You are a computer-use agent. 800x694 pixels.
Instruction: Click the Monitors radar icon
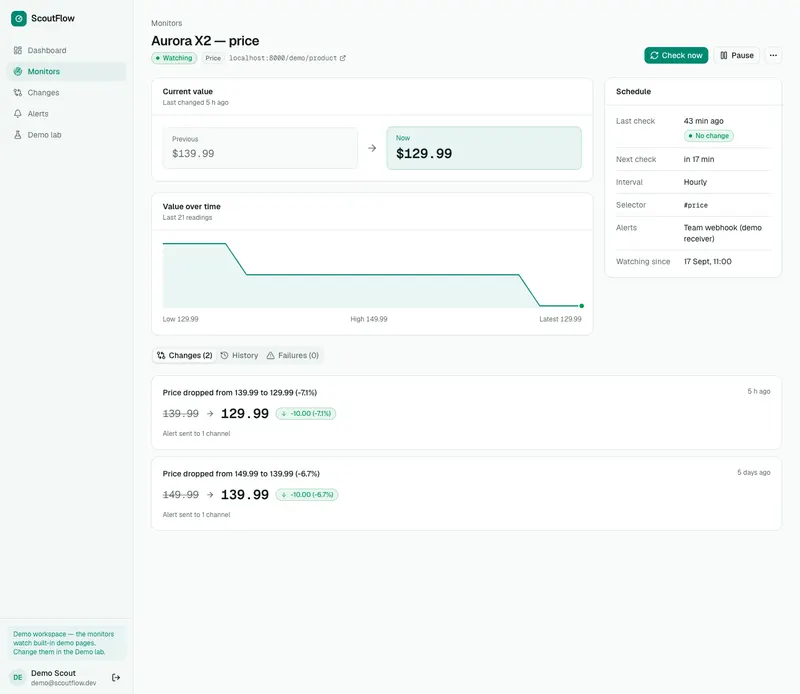(18, 71)
